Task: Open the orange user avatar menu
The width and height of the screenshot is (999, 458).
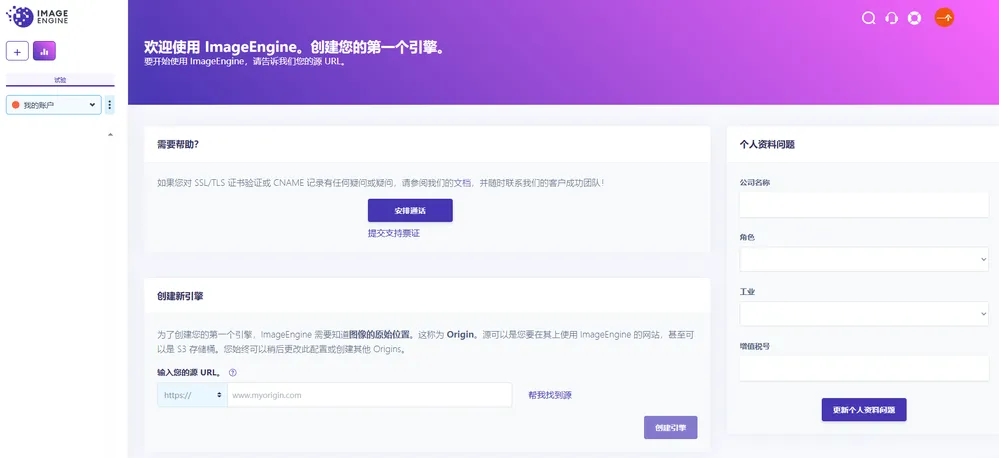Action: 944,17
